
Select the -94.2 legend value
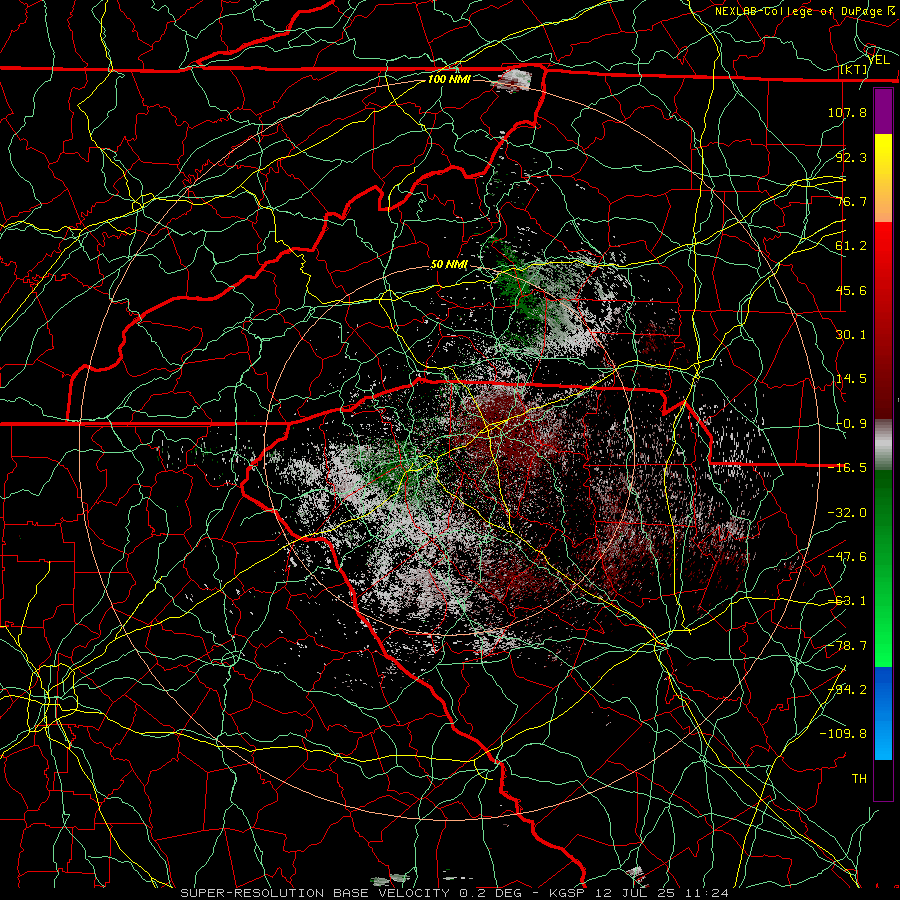(847, 690)
